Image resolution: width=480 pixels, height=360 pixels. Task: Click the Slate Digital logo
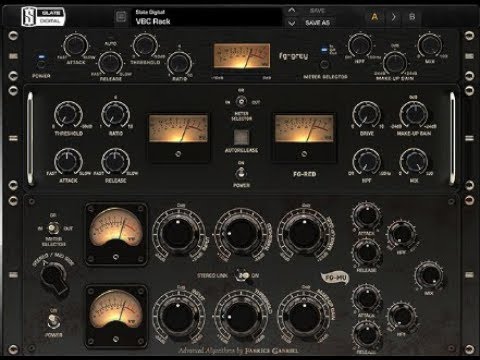pyautogui.click(x=42, y=17)
